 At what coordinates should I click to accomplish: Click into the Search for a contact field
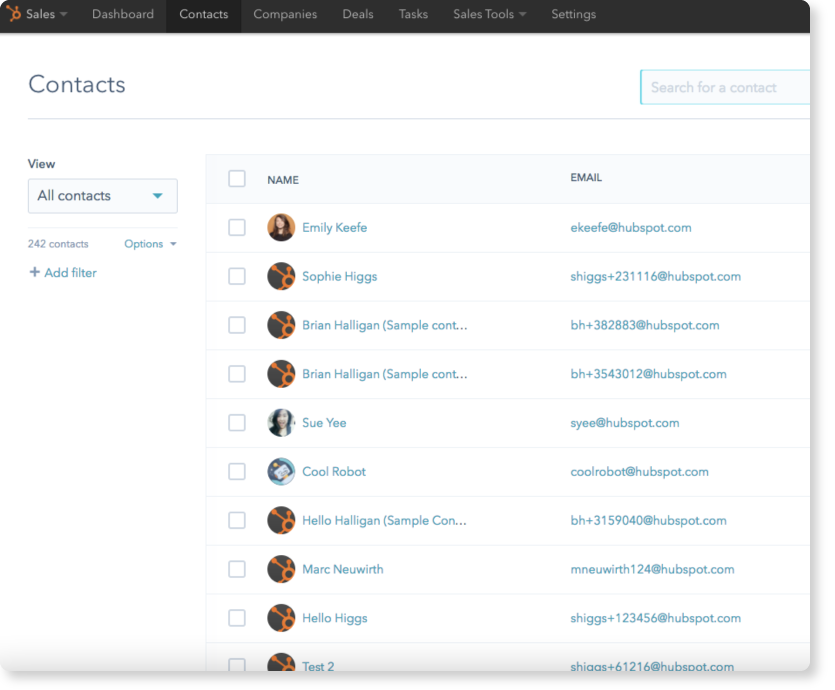tap(725, 87)
